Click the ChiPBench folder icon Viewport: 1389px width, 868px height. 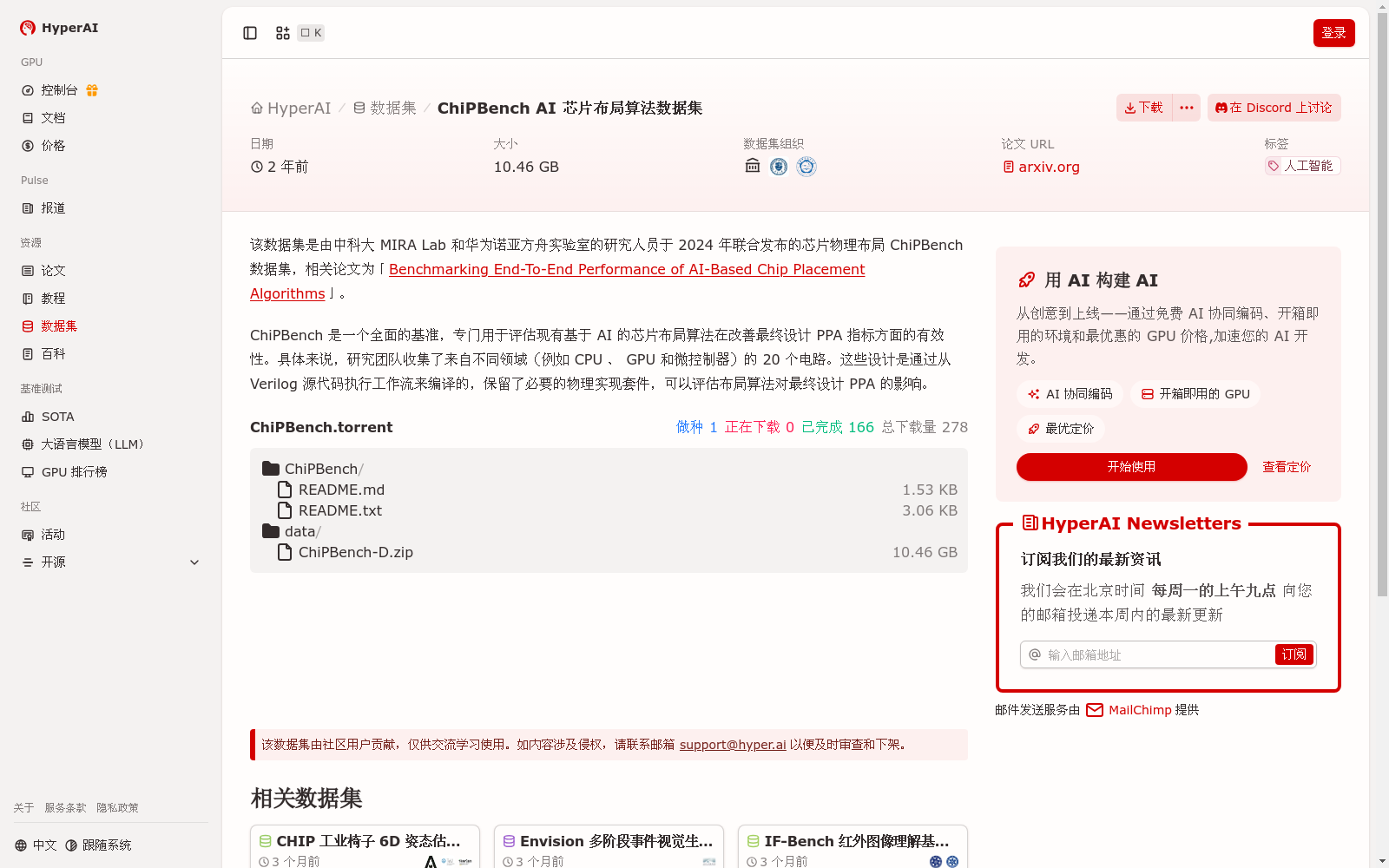pyautogui.click(x=271, y=469)
